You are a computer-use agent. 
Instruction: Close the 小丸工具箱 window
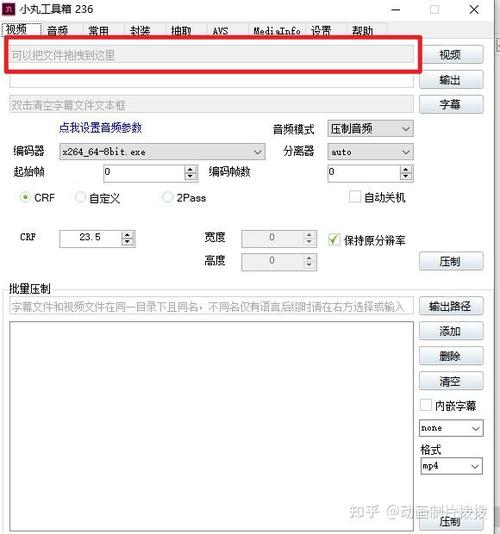point(474,10)
